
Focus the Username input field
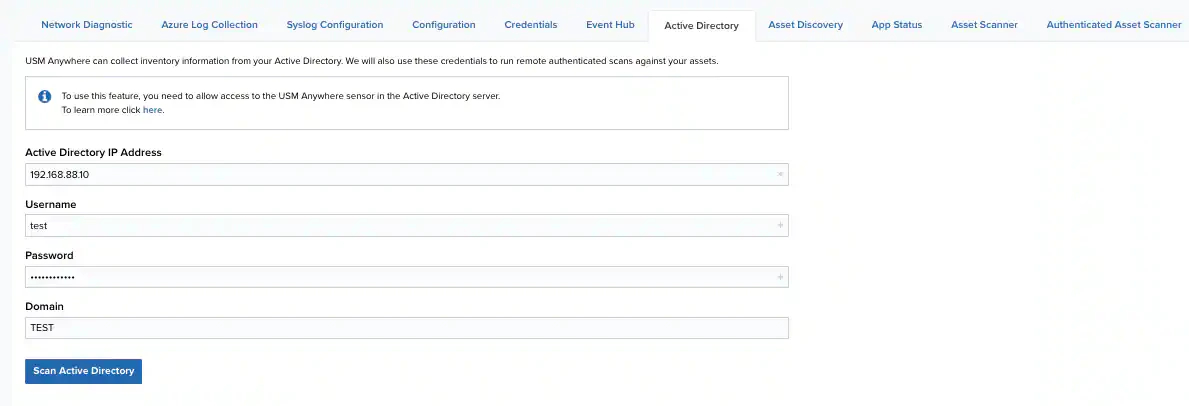coord(406,225)
